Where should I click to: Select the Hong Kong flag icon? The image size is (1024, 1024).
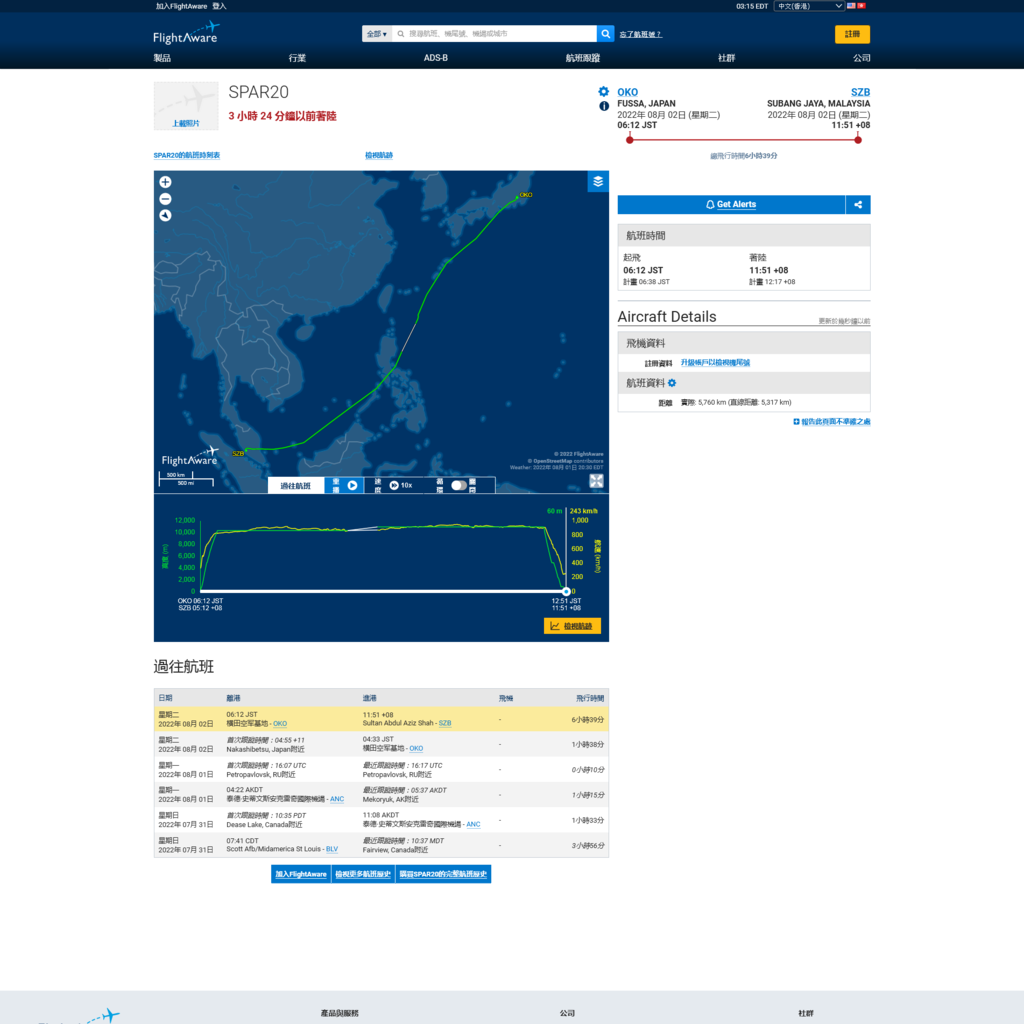[861, 6]
